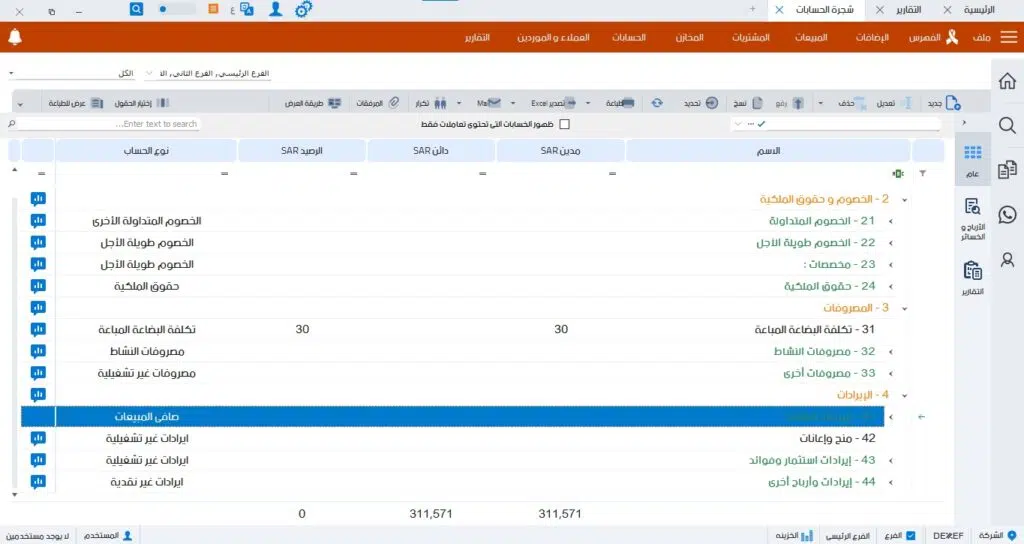
Task: Toggle the الفرع checkbox in status bar
Action: click(x=911, y=535)
